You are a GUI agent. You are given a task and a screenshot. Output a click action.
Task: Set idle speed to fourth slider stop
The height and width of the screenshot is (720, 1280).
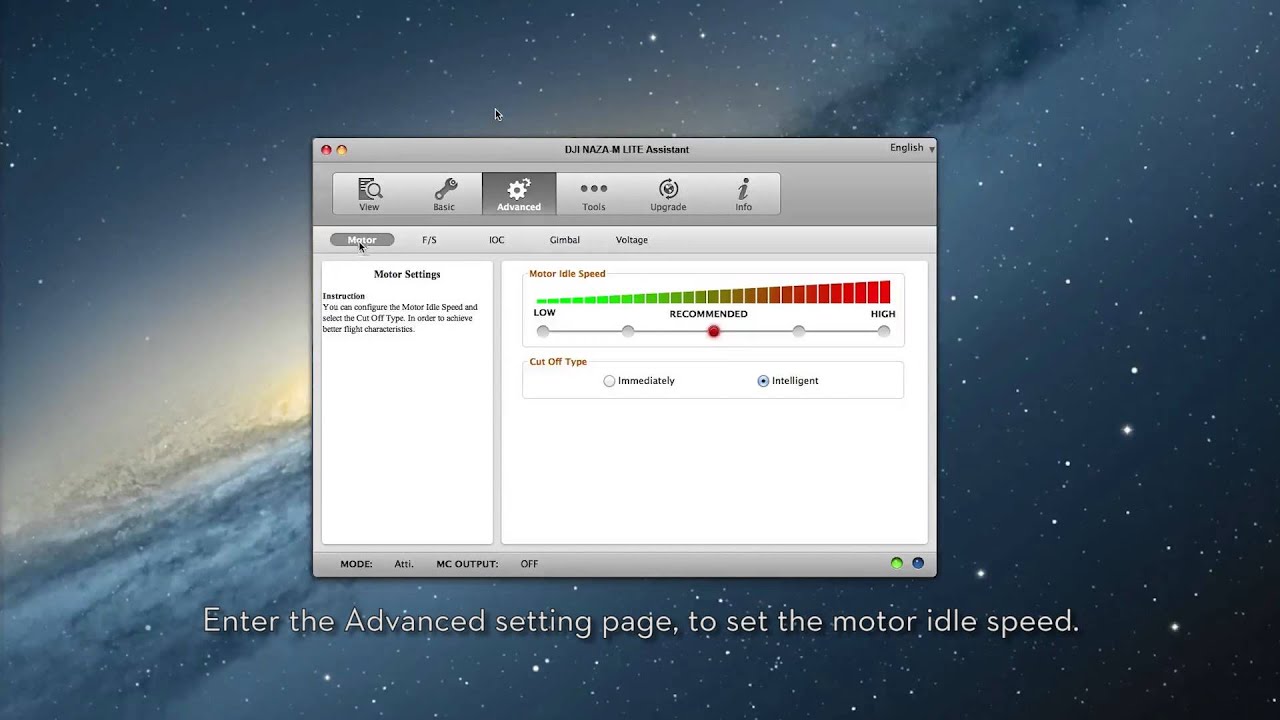tap(799, 331)
